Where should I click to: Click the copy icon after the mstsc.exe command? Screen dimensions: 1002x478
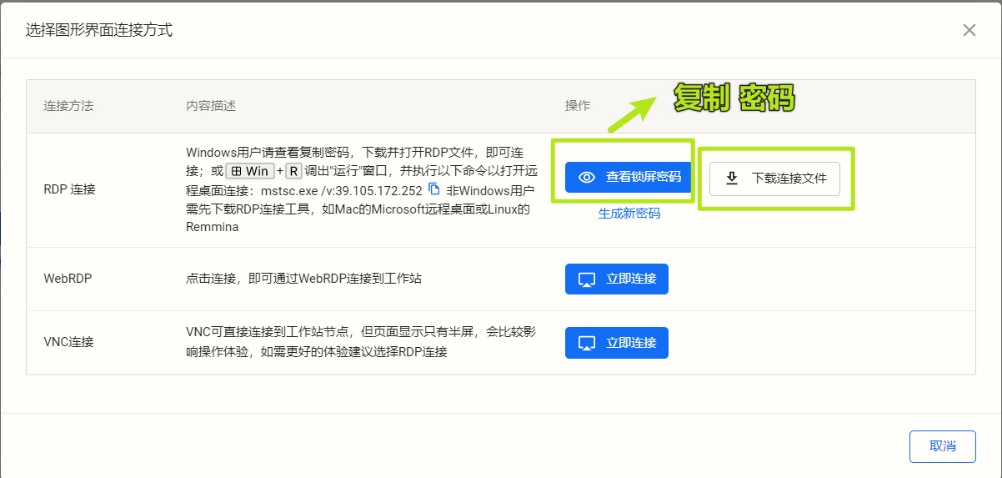pos(434,189)
